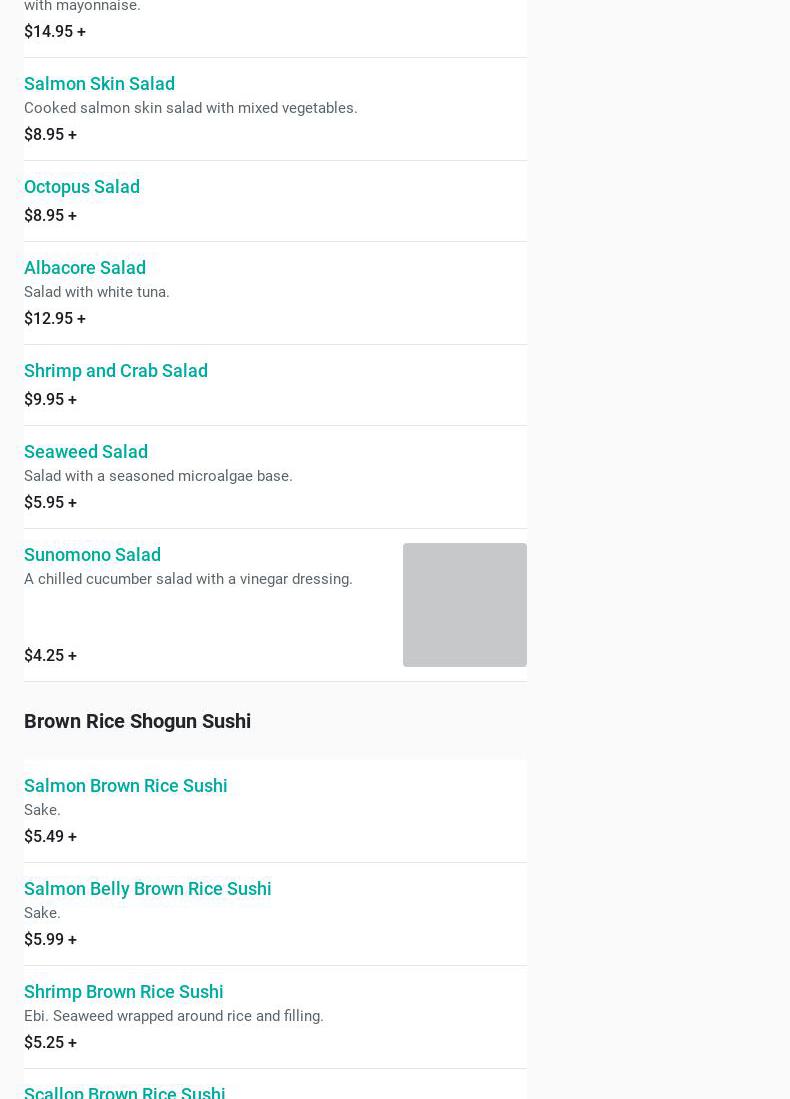Image resolution: width=790 pixels, height=1099 pixels.
Task: Click the $8.95 + price under Octopus Salad
Action: (x=50, y=215)
